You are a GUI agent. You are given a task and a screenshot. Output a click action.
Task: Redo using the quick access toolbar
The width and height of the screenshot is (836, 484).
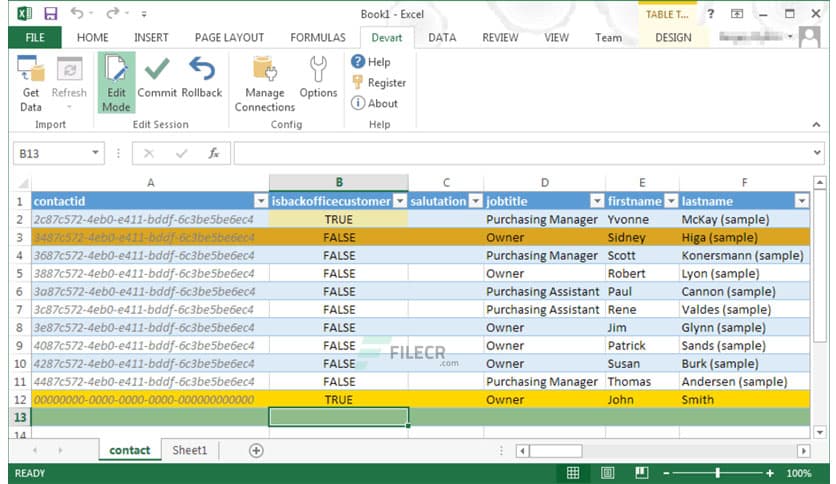tap(112, 13)
